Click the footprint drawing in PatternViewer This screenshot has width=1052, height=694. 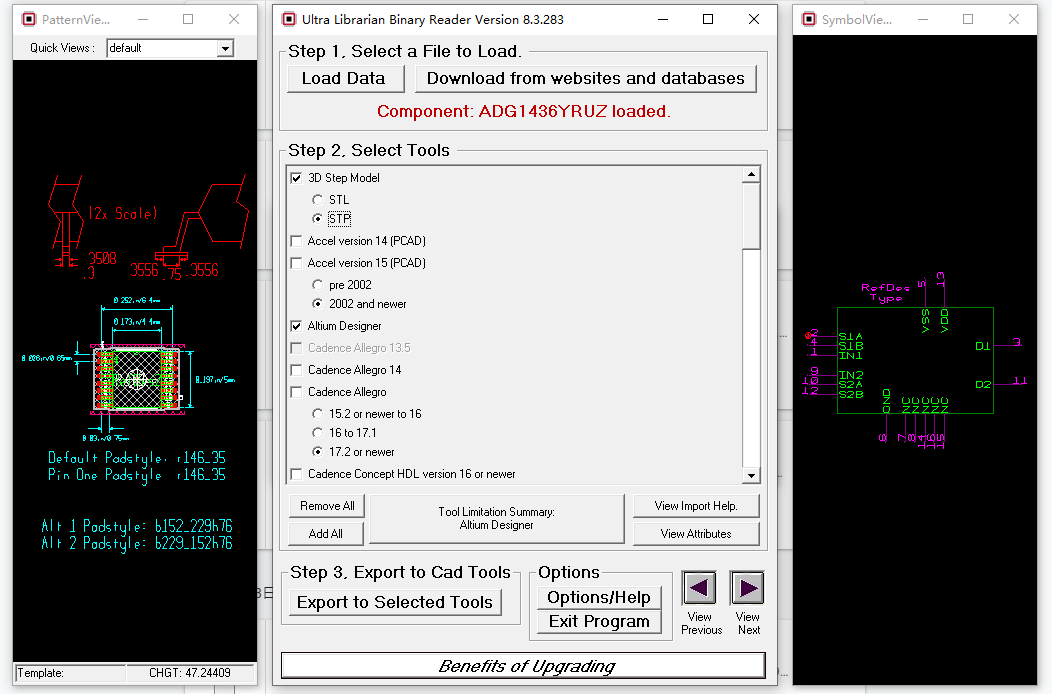click(x=137, y=379)
